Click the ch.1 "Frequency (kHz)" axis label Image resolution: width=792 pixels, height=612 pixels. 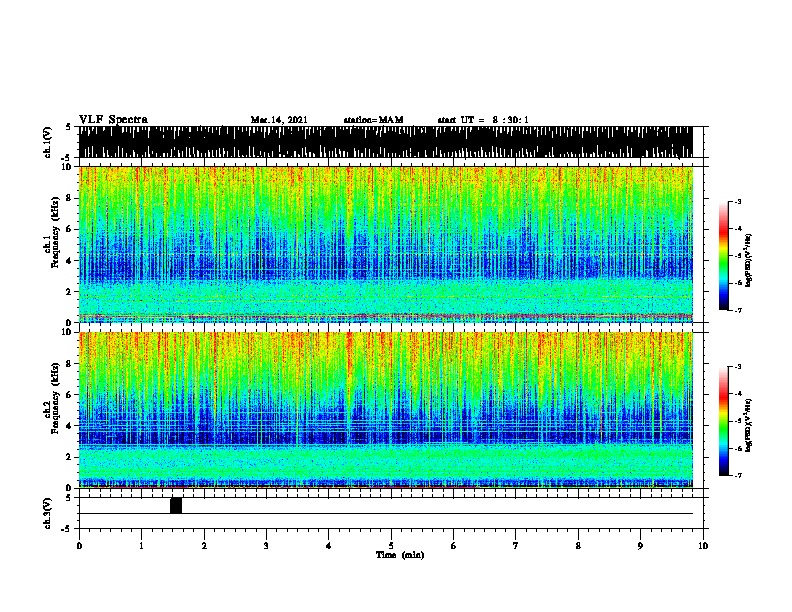point(55,232)
